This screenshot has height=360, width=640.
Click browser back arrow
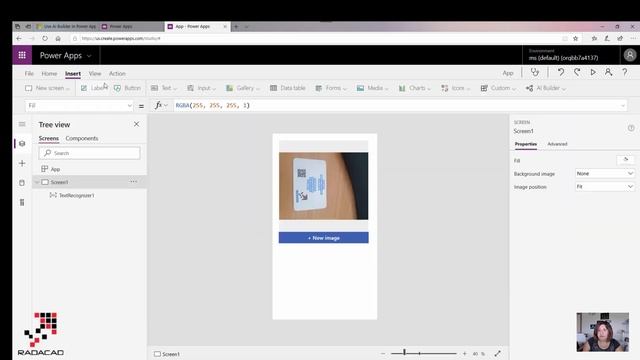pyautogui.click(x=19, y=38)
